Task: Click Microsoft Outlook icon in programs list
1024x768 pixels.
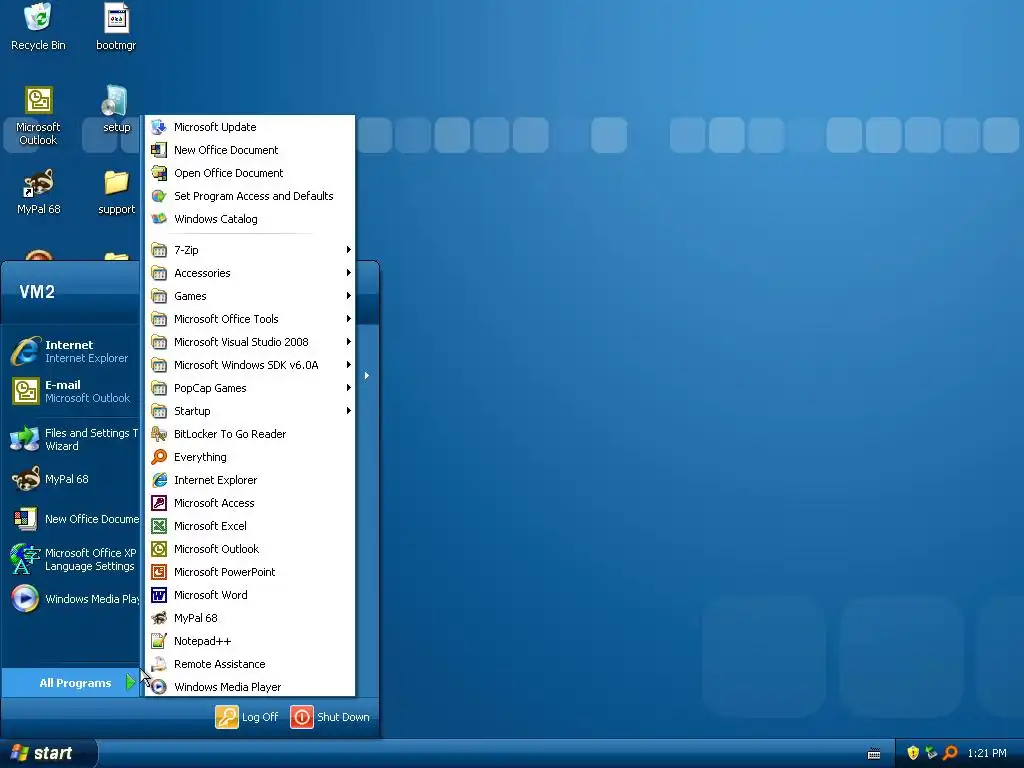Action: click(159, 549)
